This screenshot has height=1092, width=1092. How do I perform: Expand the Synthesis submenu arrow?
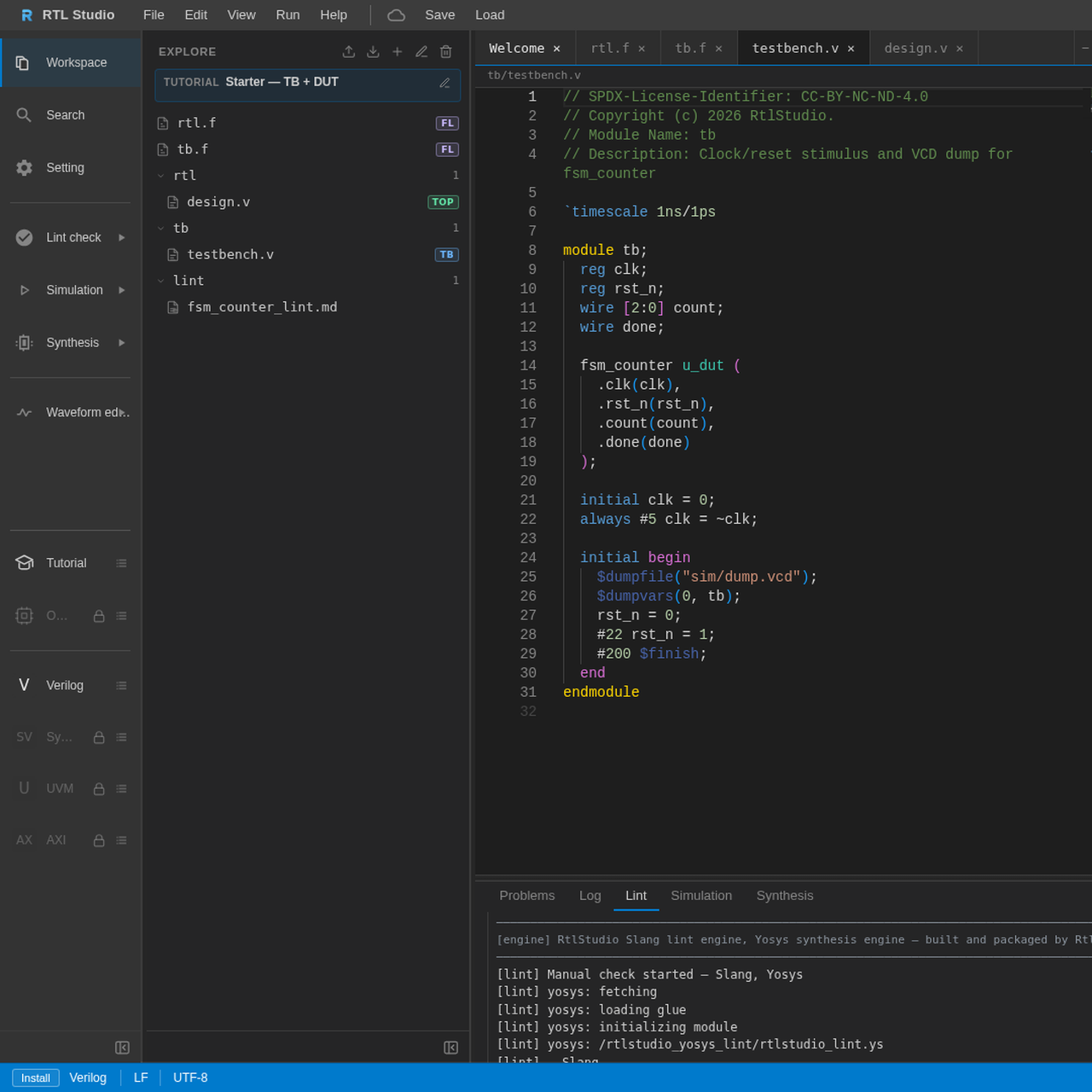(121, 343)
